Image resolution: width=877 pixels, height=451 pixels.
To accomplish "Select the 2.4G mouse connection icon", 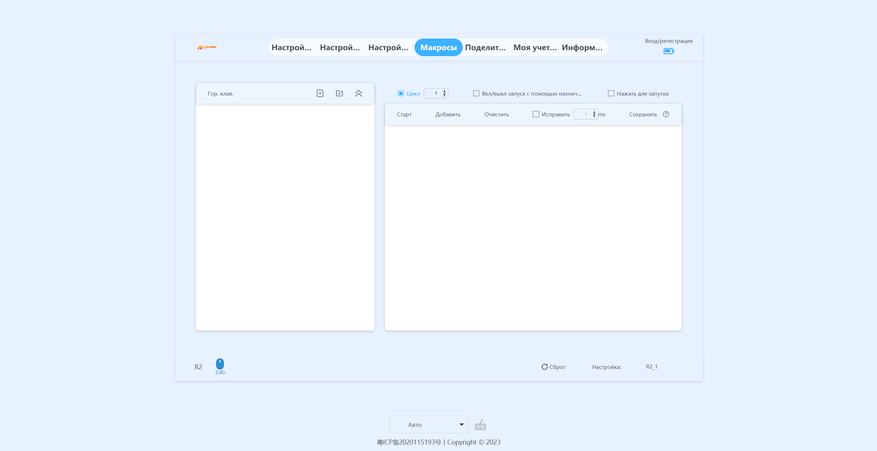I will pos(220,364).
